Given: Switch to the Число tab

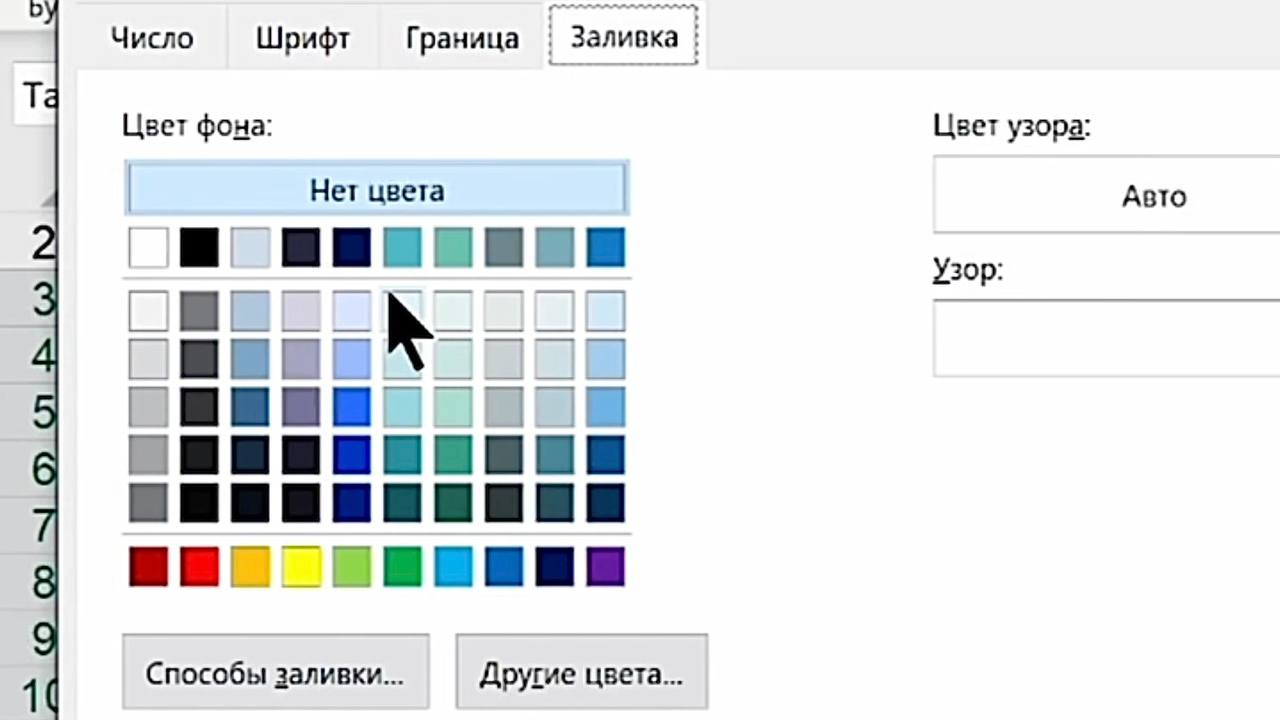Looking at the screenshot, I should pos(152,38).
